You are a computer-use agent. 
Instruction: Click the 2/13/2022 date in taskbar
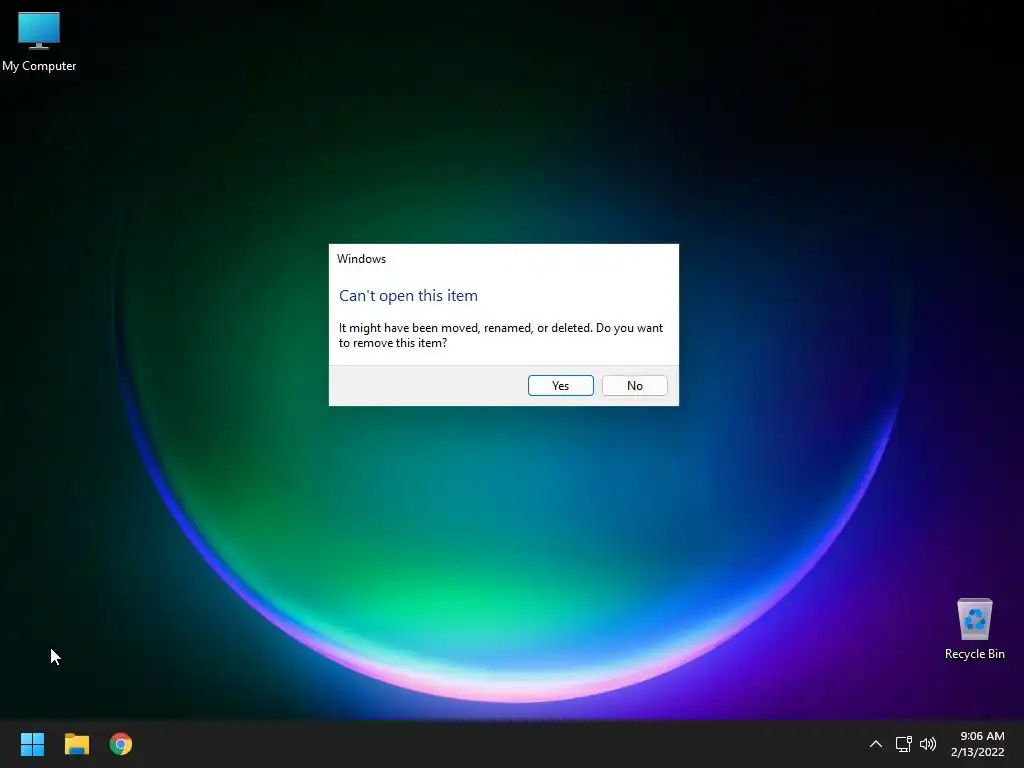point(978,752)
